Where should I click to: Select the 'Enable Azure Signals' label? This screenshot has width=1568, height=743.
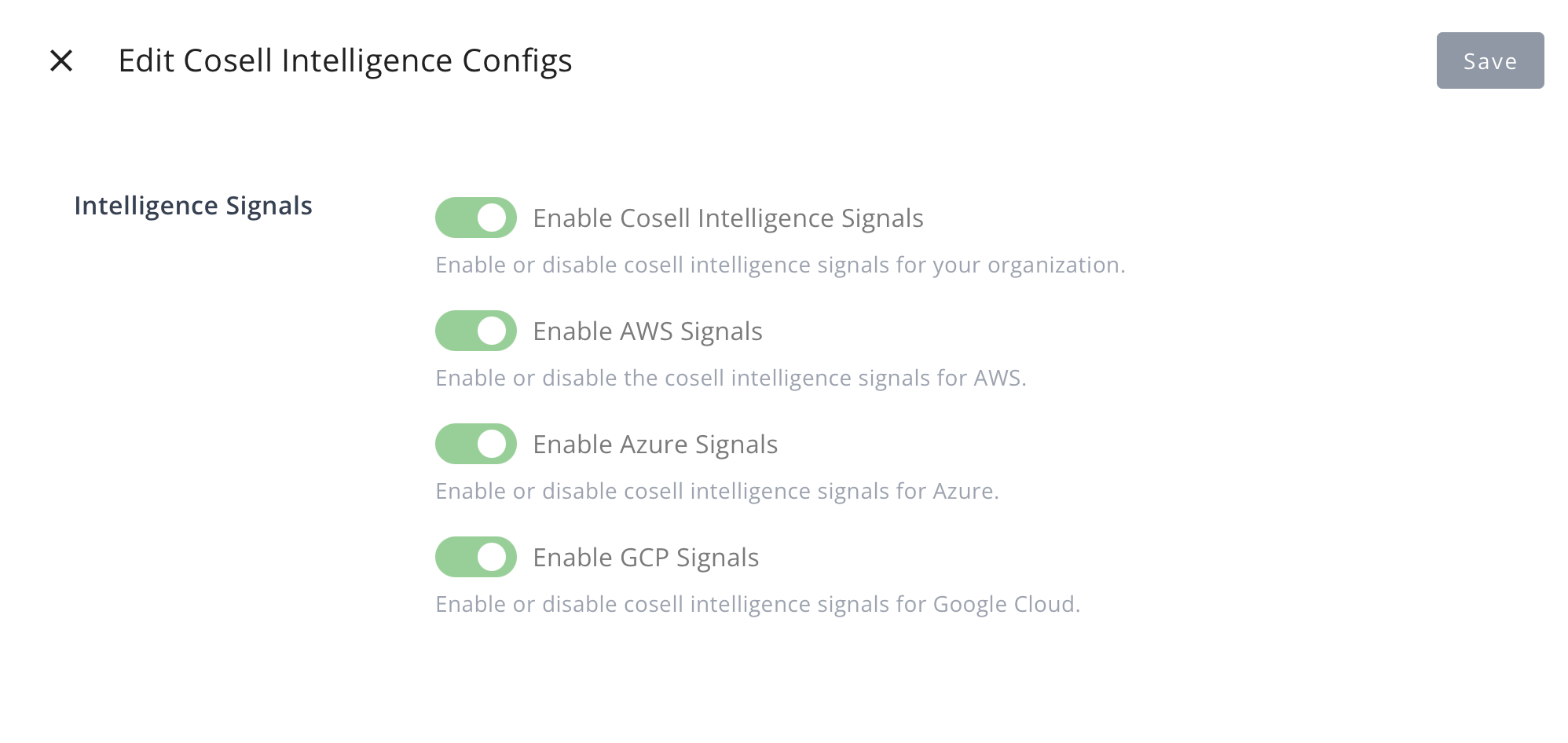[655, 445]
